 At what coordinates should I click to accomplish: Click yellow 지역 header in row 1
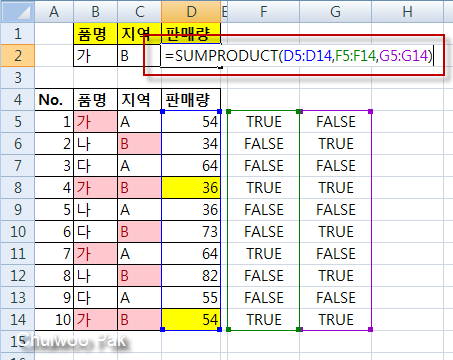(139, 34)
